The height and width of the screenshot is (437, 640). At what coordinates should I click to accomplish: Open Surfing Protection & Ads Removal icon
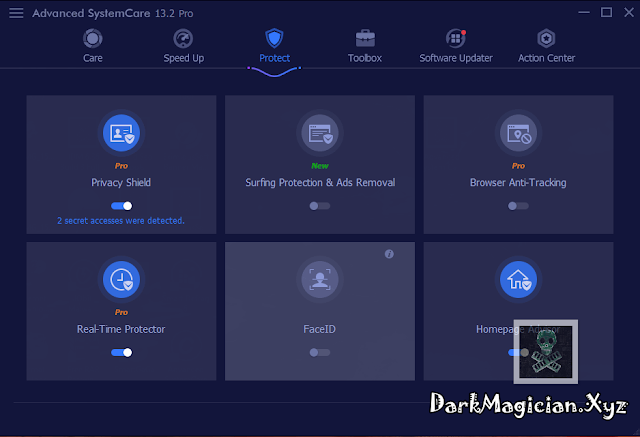320,133
